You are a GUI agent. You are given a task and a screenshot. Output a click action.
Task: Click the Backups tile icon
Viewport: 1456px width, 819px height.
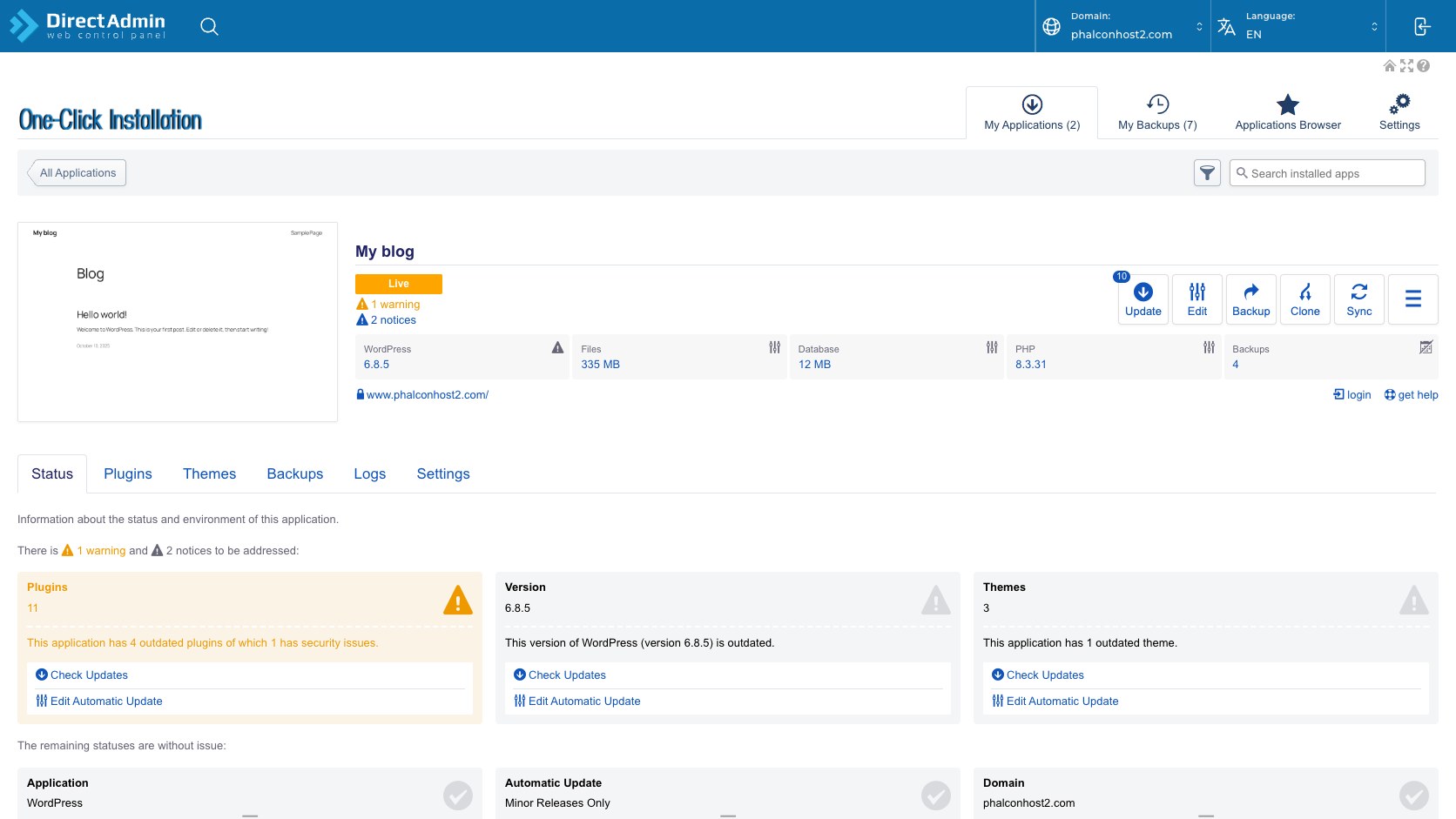coord(1426,347)
